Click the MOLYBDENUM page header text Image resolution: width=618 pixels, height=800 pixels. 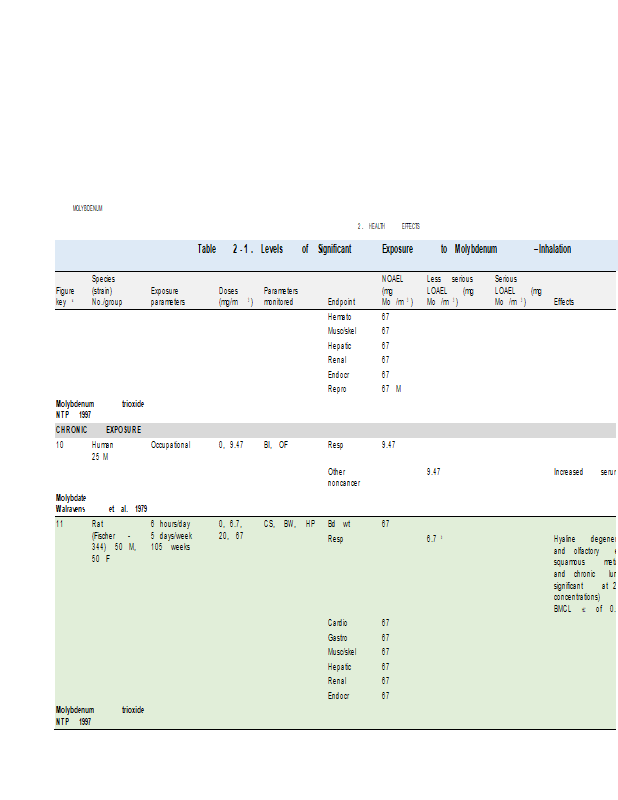[x=87, y=208]
